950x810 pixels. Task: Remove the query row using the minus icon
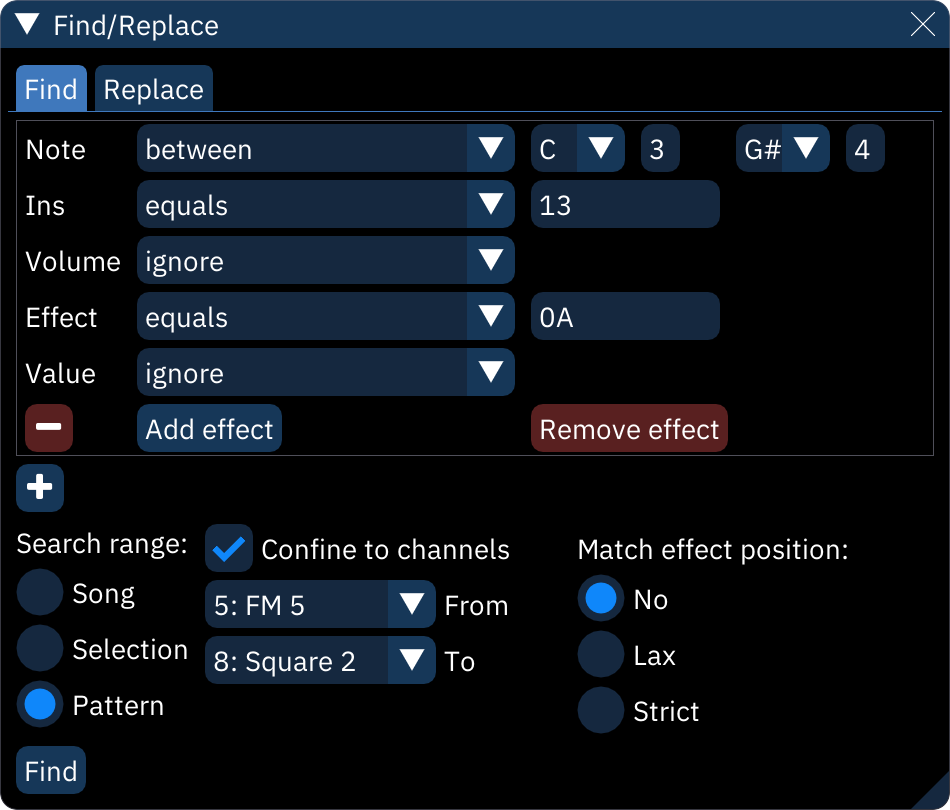tap(48, 428)
